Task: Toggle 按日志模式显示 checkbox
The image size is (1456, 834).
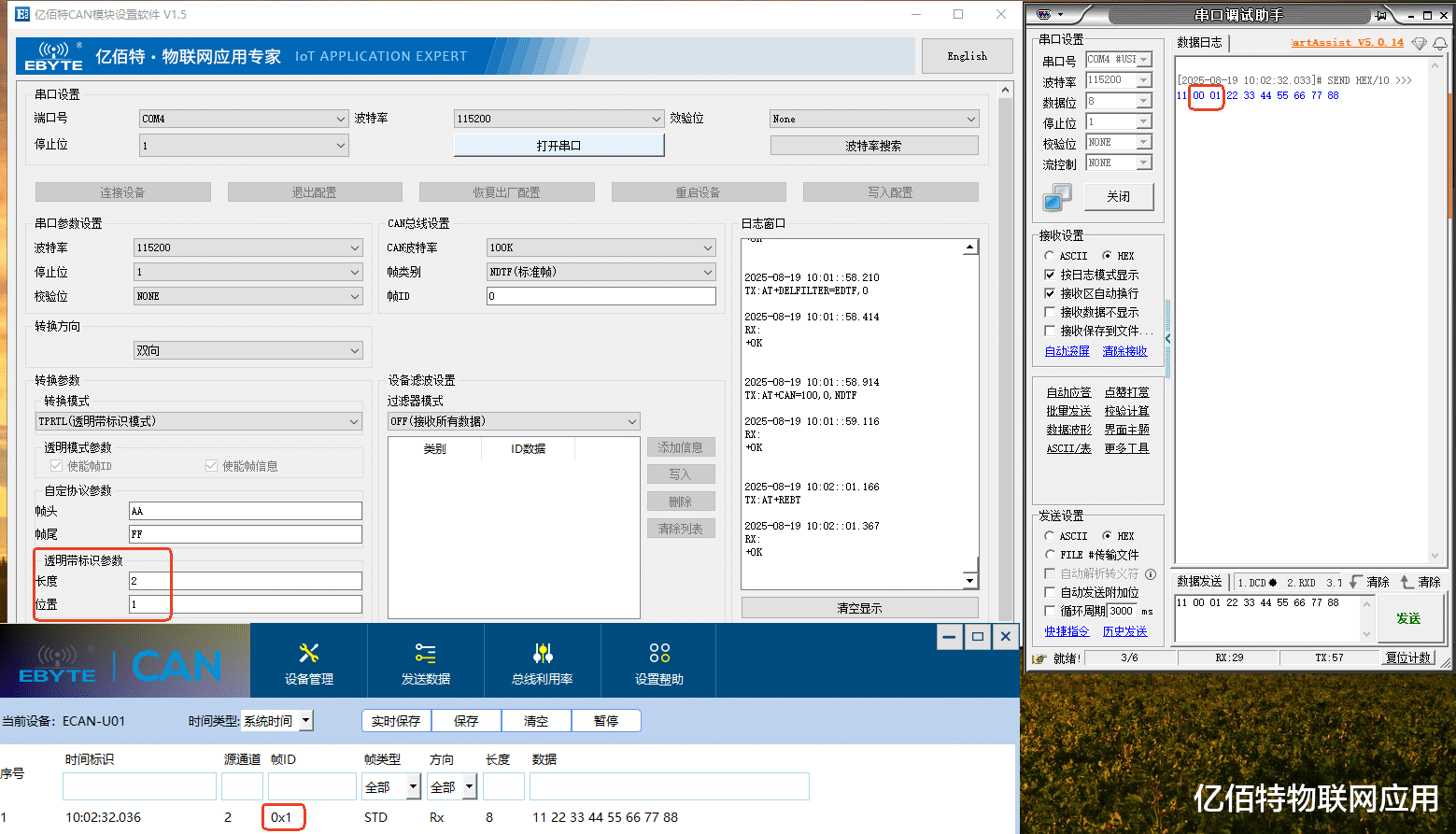Action: tap(1050, 275)
